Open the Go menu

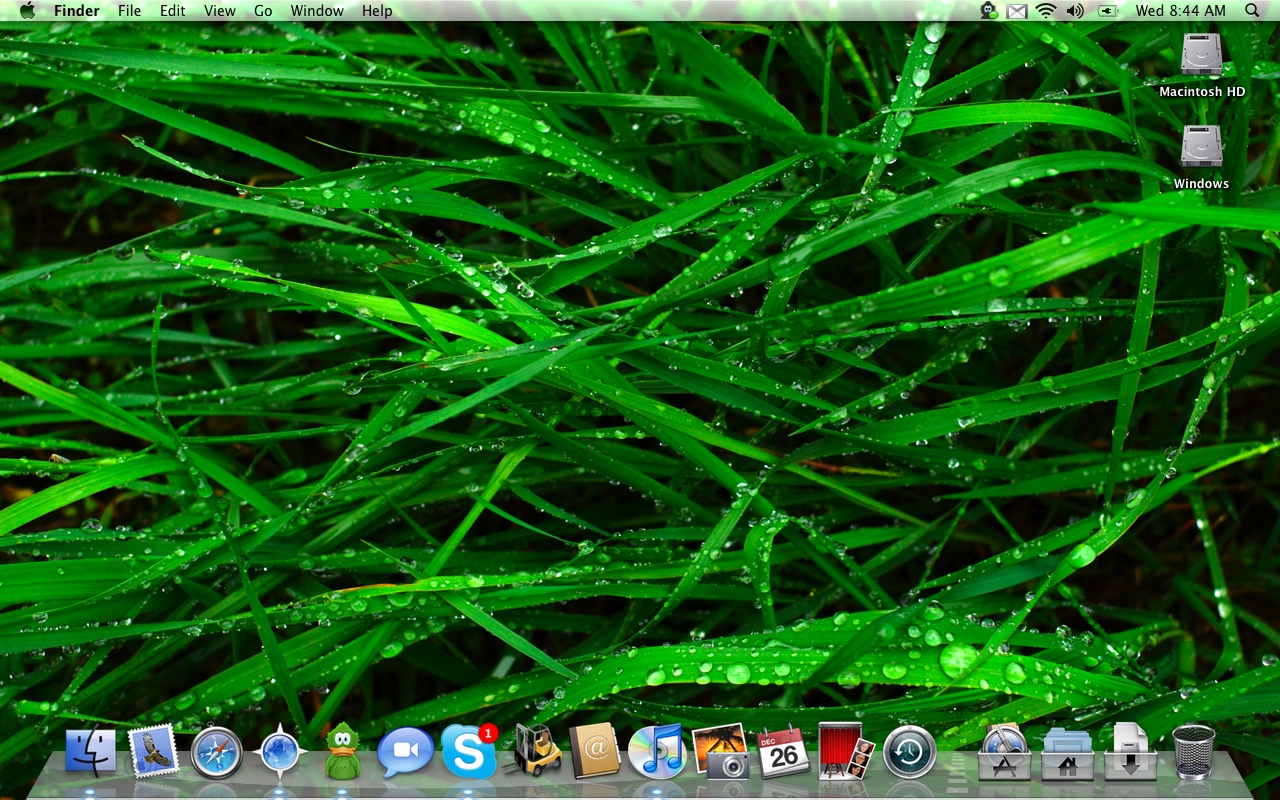pos(263,11)
